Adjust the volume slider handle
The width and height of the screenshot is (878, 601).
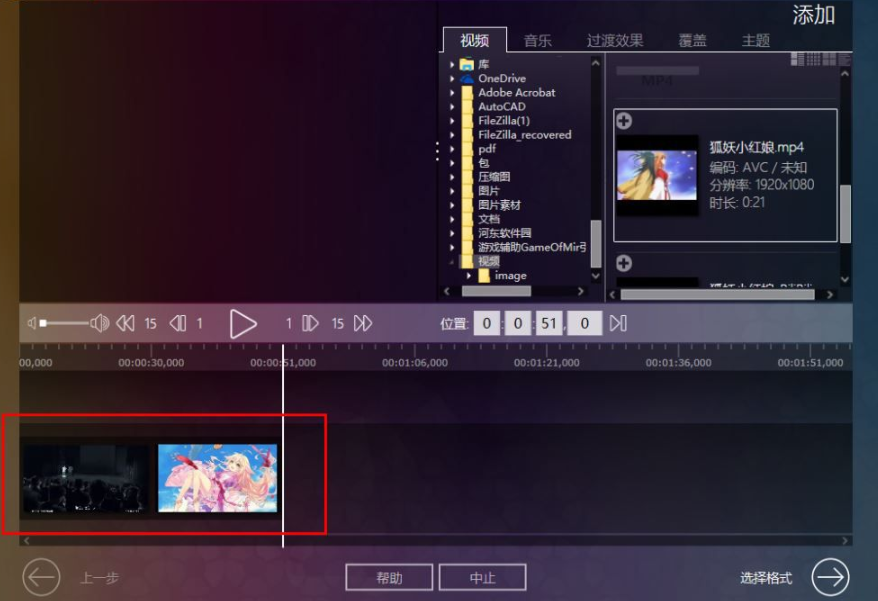43,323
